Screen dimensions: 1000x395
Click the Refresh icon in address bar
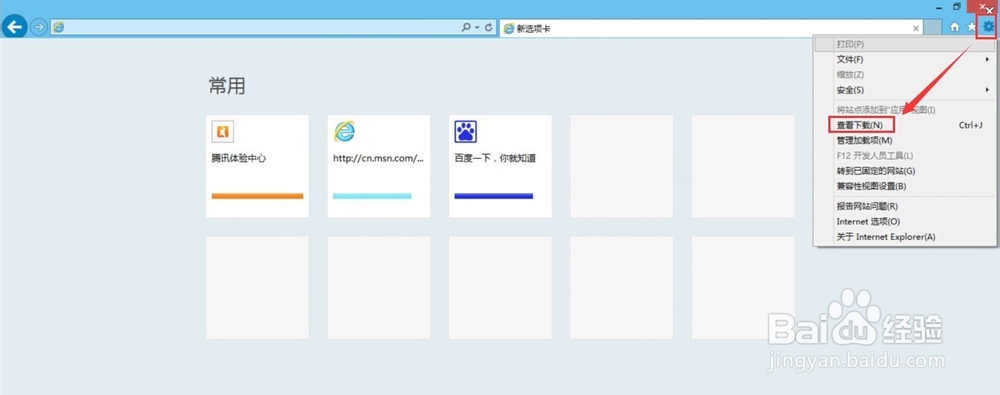(x=489, y=27)
